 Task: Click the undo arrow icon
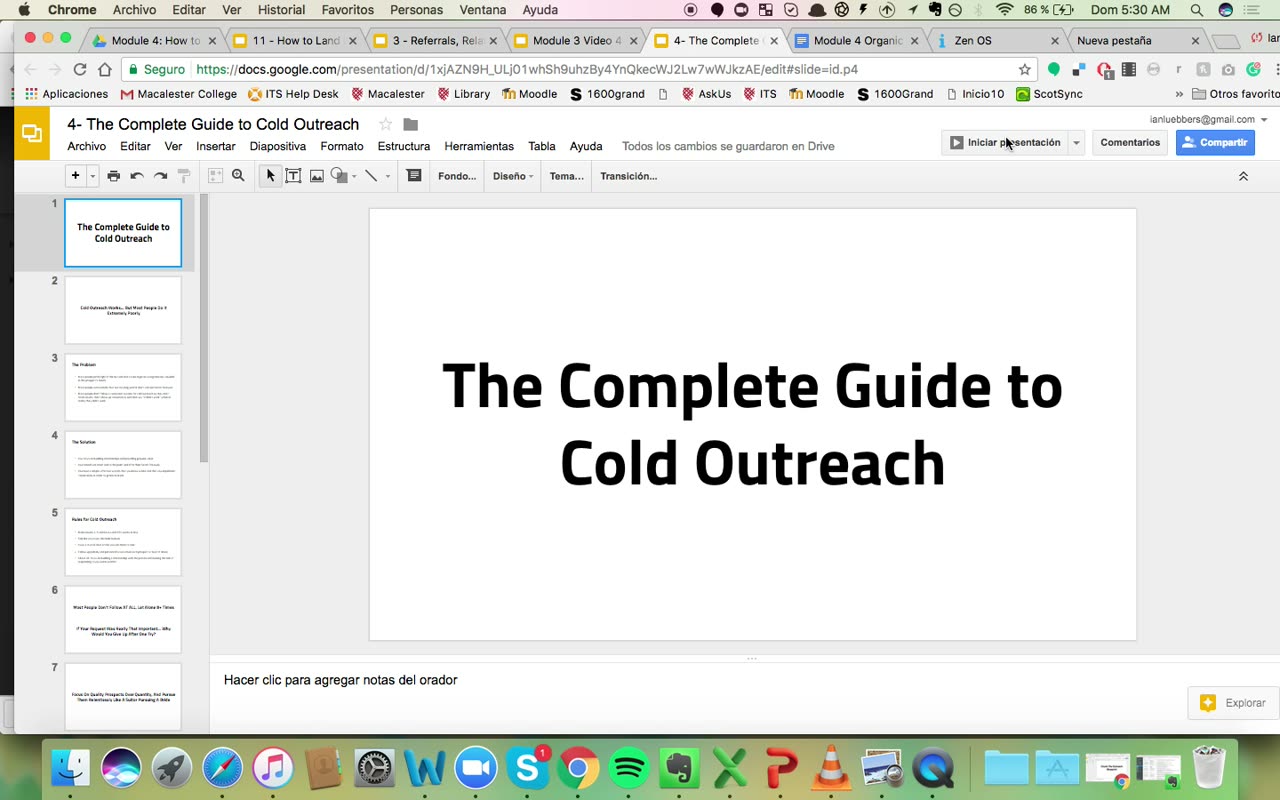(x=137, y=176)
